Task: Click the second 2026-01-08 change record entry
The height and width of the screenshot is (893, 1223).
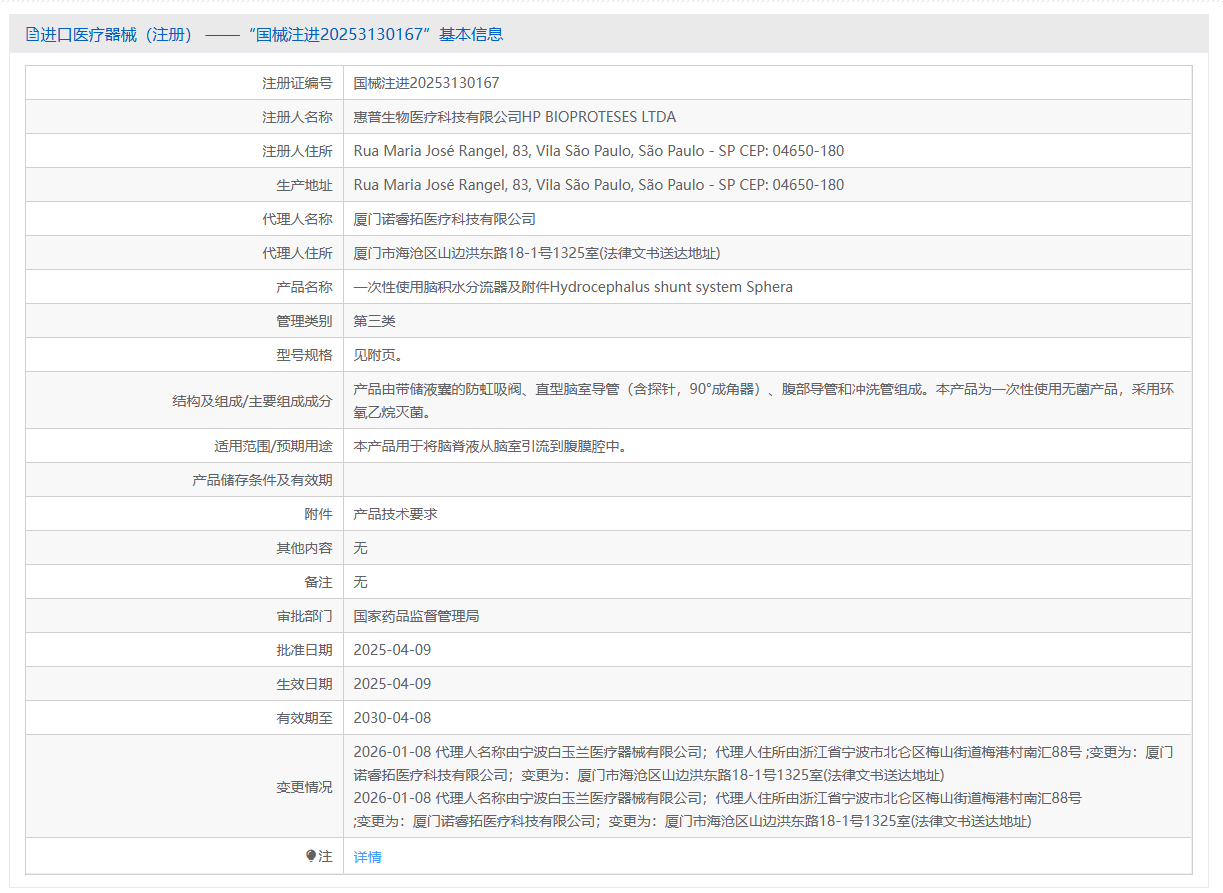Action: (718, 809)
